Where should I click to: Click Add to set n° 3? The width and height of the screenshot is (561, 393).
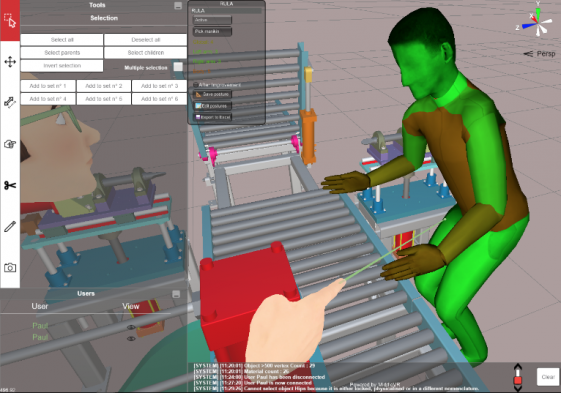pos(159,86)
